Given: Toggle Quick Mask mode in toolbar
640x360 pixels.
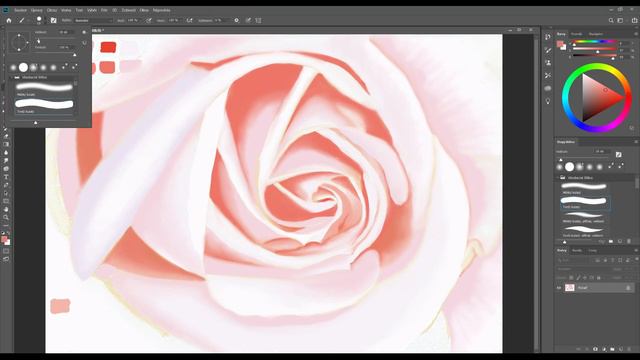Looking at the screenshot, I should (x=6, y=251).
